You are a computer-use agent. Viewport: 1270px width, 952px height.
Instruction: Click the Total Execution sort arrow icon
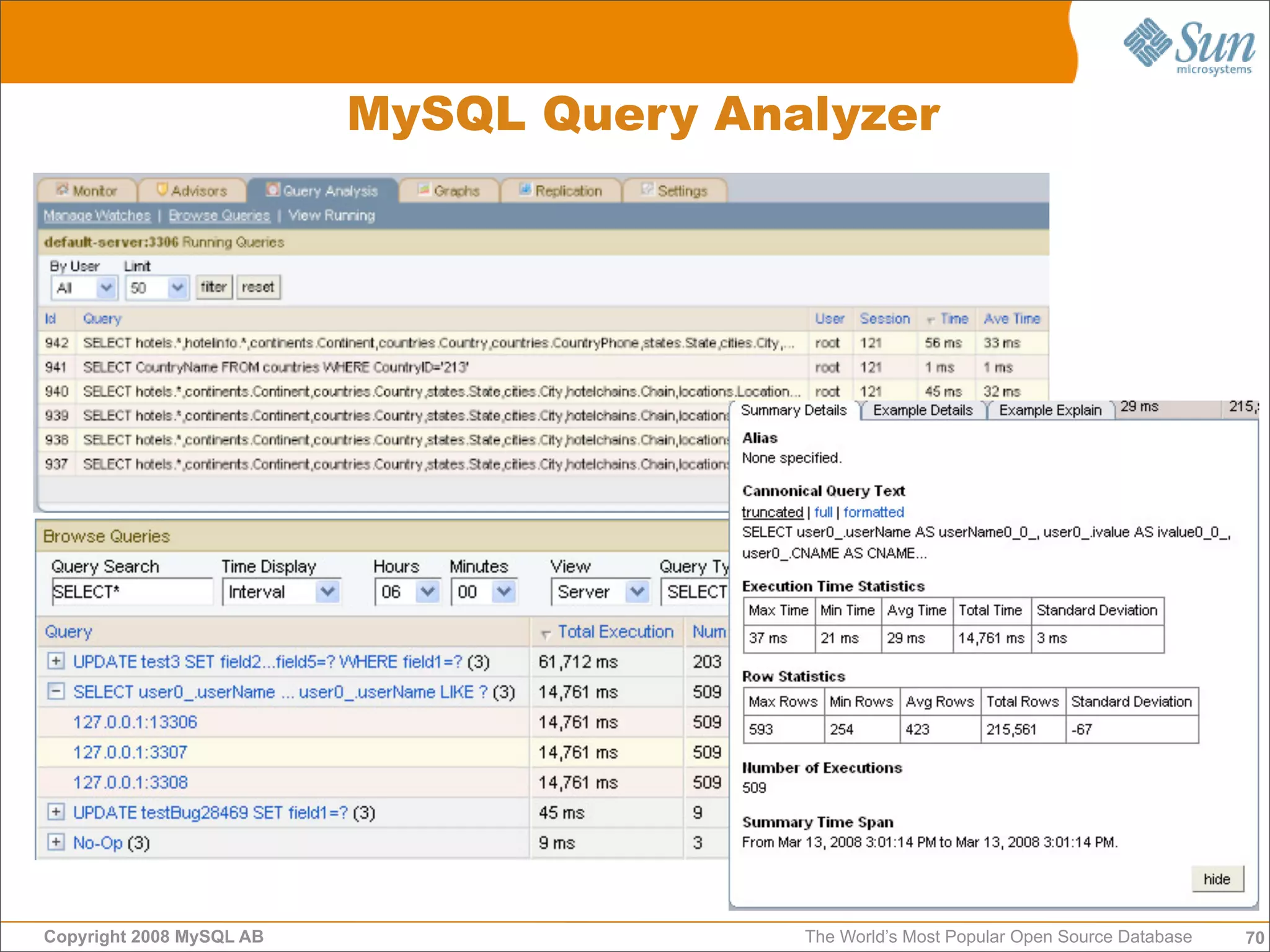click(x=546, y=634)
